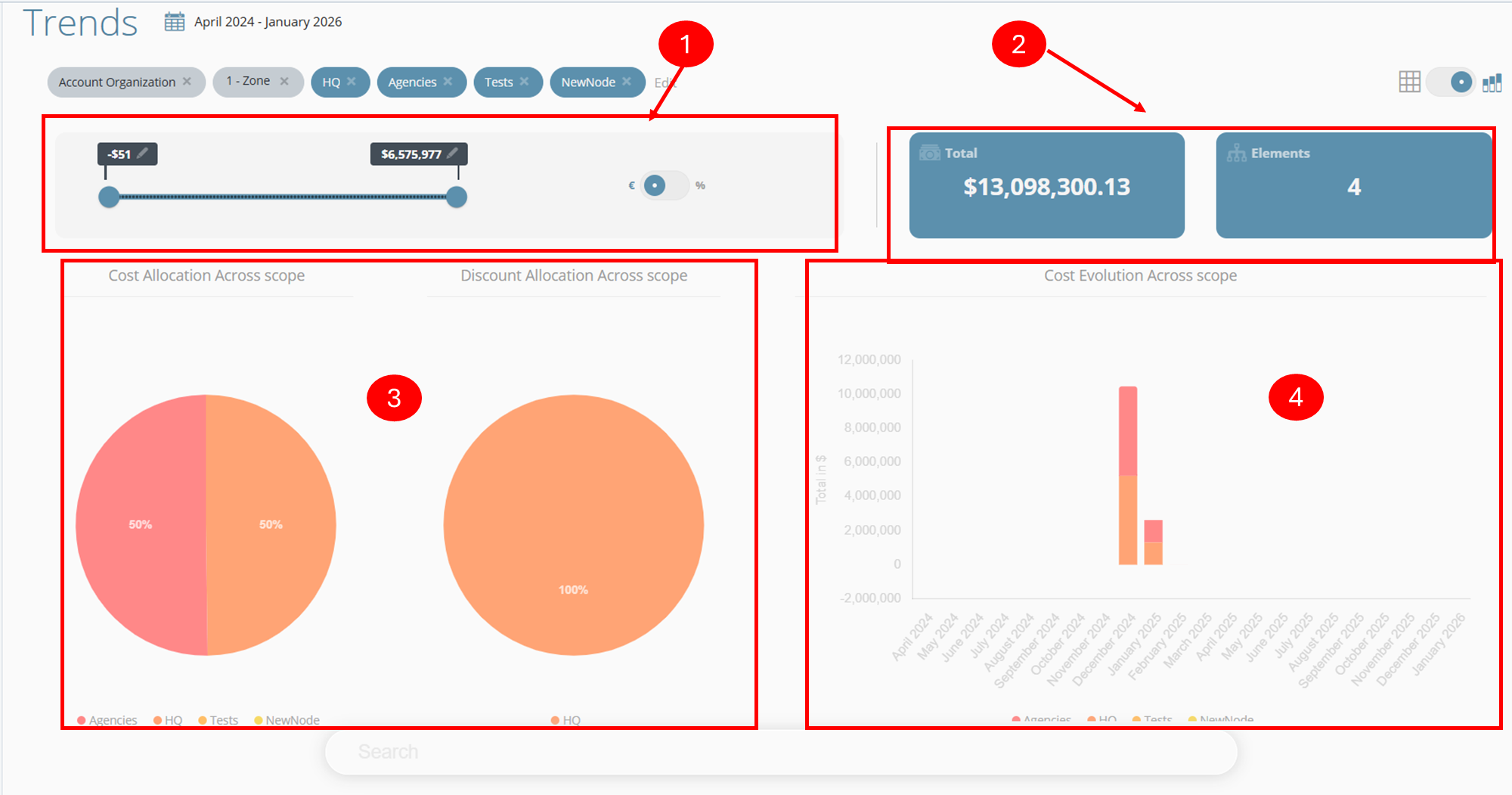Toggle euro versus percent display switch
This screenshot has width=1512, height=795.
click(665, 185)
